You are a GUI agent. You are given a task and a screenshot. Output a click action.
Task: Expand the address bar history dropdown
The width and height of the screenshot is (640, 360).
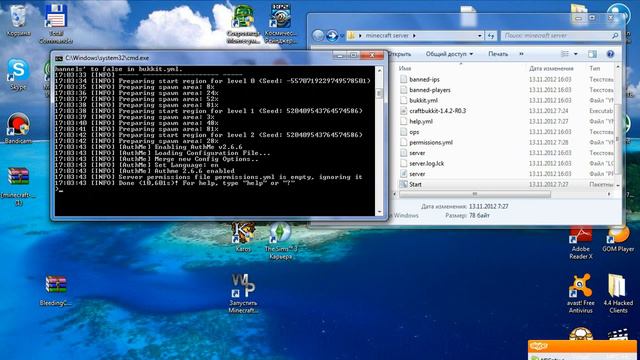point(480,36)
